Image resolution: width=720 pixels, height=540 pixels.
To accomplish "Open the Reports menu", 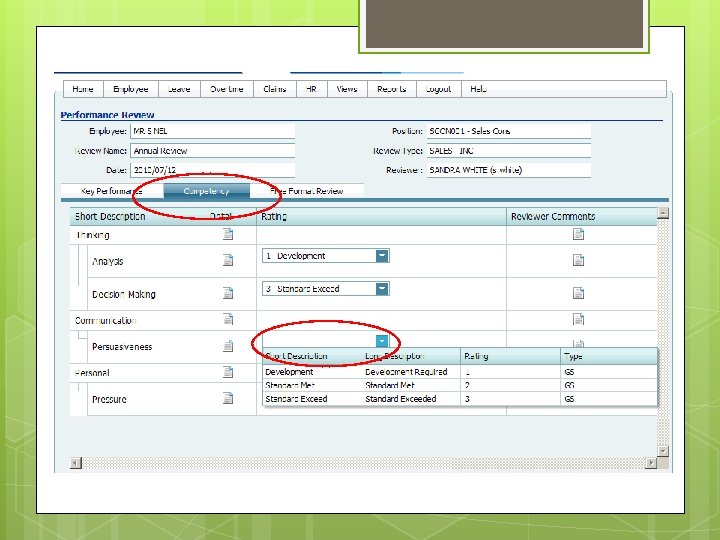I will point(392,89).
